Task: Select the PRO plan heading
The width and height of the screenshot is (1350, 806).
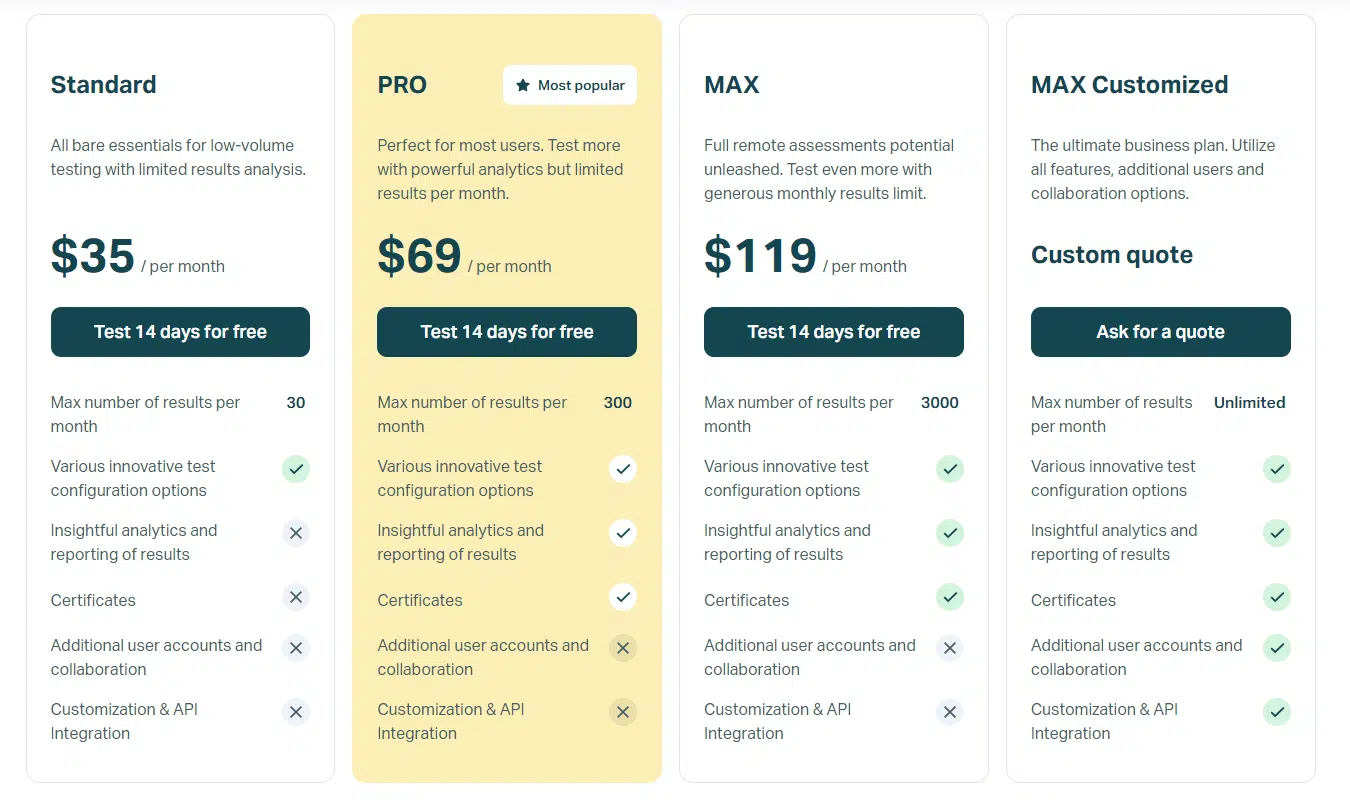Action: (x=402, y=85)
